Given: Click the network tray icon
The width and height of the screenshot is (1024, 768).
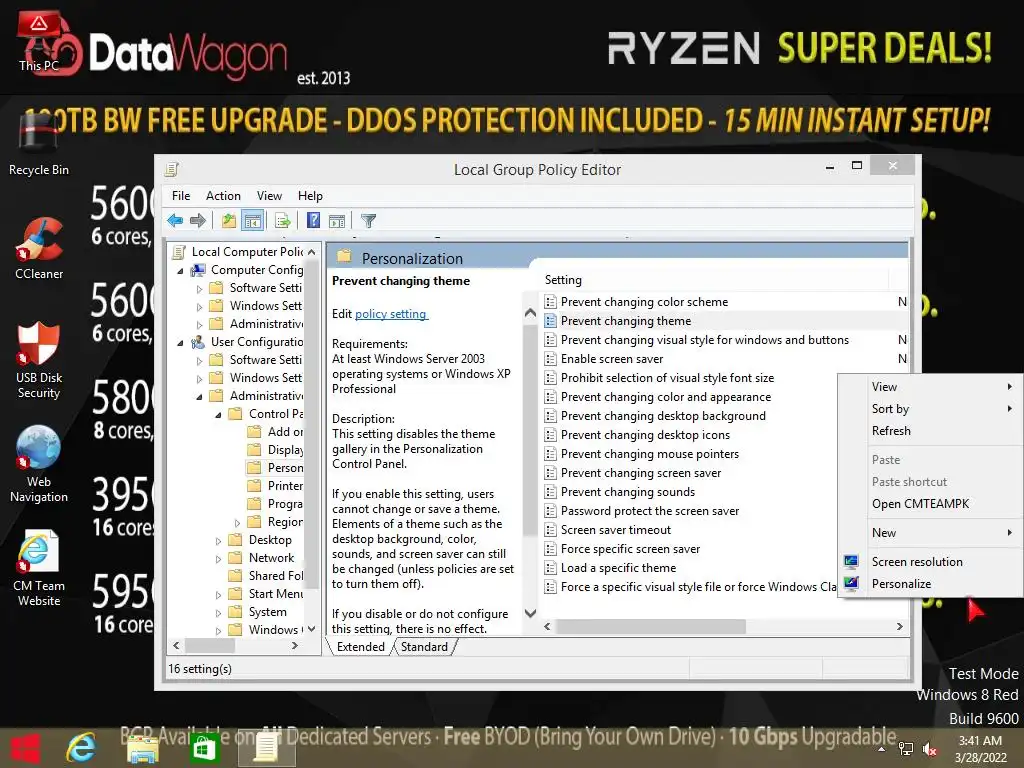Looking at the screenshot, I should (906, 750).
